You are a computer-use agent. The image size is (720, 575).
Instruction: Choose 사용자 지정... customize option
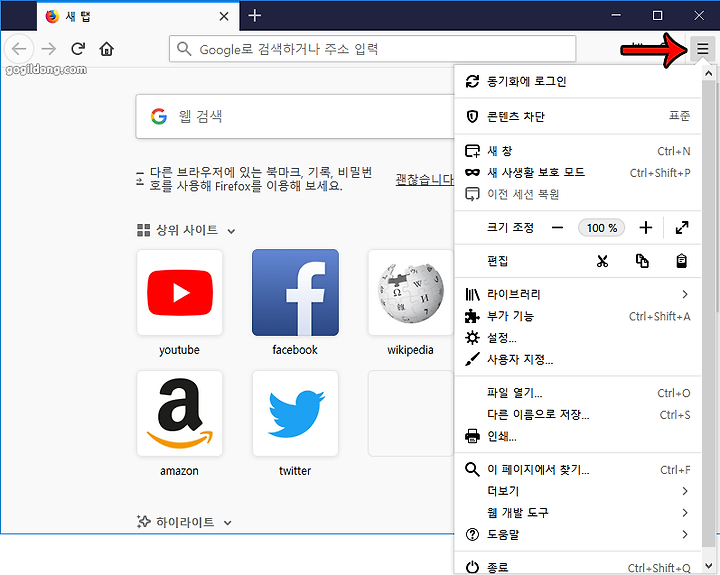coord(578,360)
